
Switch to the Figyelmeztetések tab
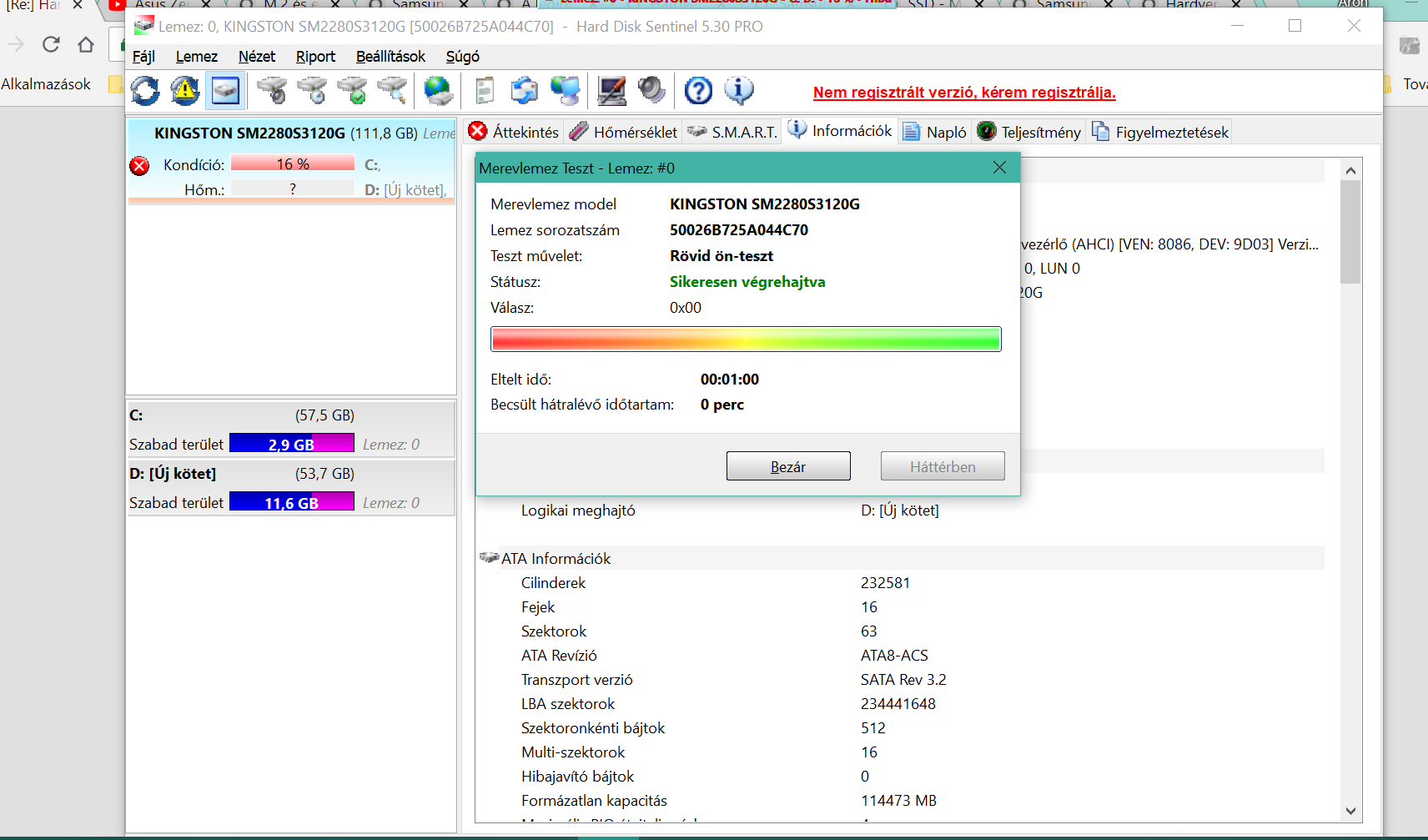coord(1160,132)
